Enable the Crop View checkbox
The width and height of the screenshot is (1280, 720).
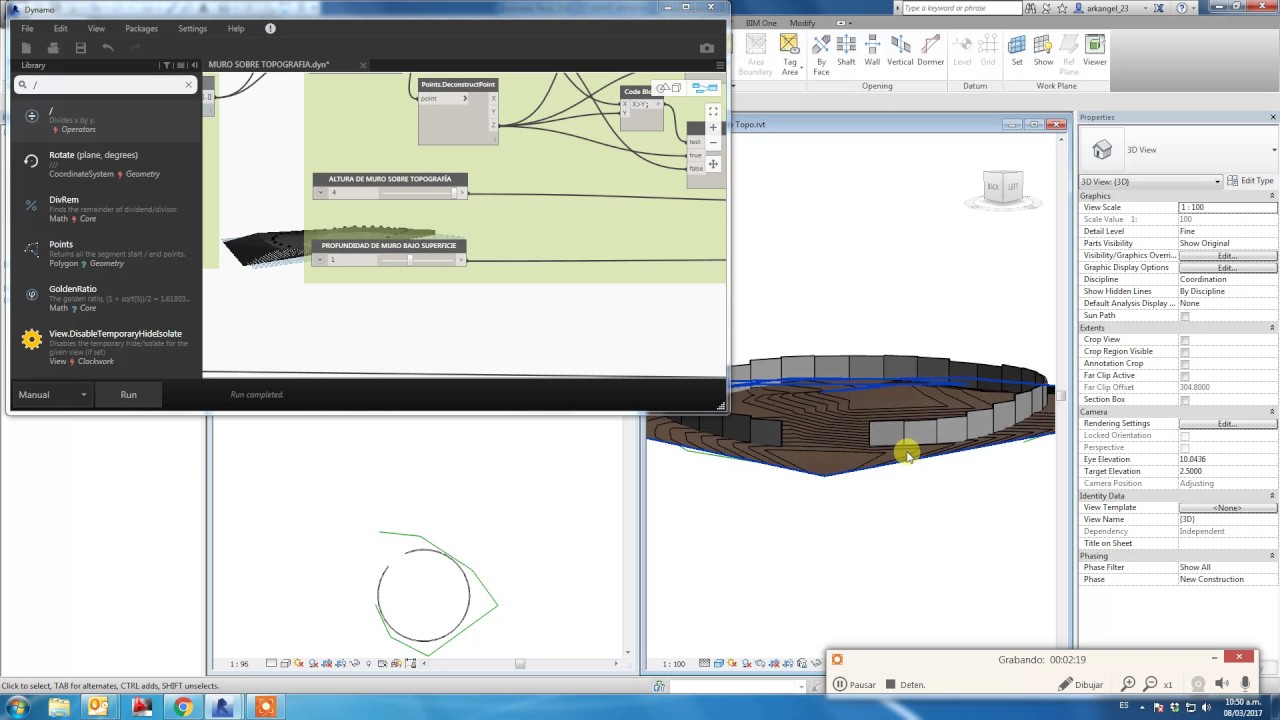[1185, 340]
